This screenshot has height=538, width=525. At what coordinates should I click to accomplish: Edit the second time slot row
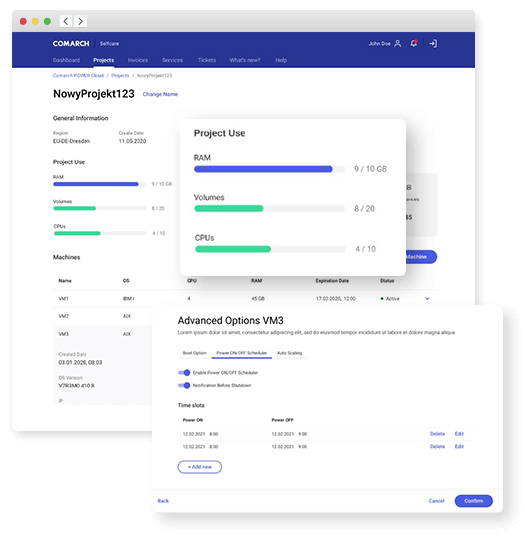[x=459, y=446]
